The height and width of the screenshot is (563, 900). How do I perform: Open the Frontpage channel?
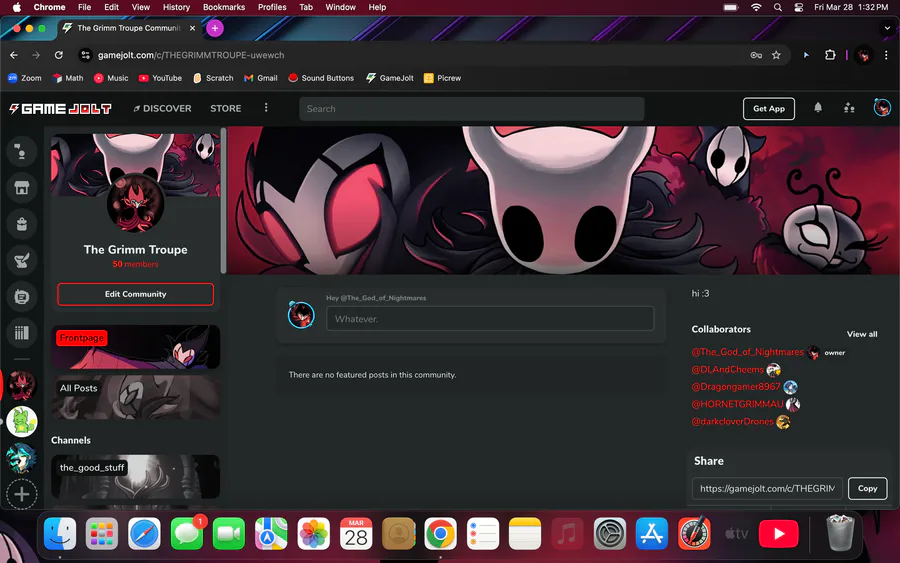[135, 347]
